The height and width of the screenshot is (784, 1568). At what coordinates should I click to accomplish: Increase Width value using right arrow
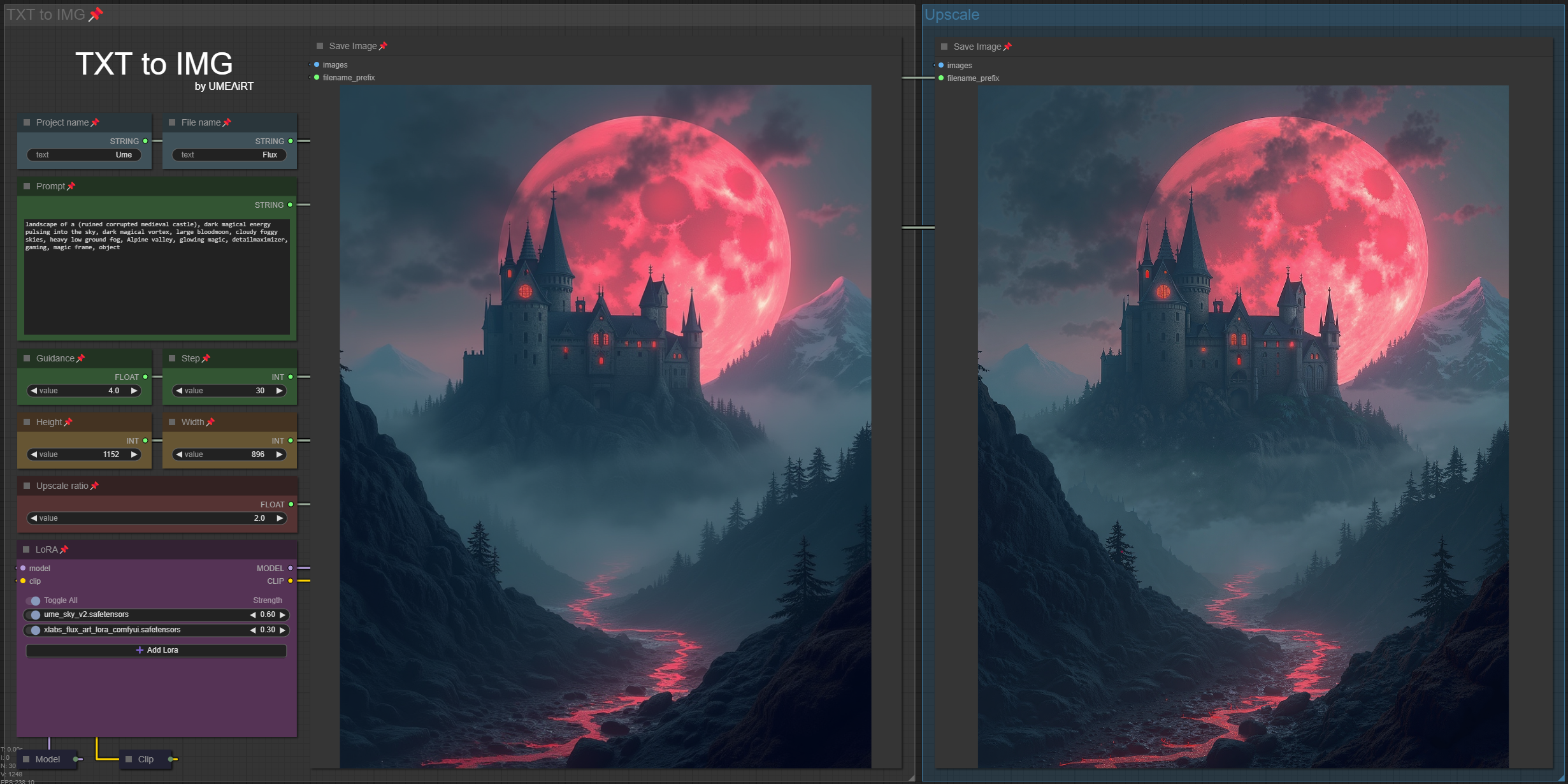280,454
